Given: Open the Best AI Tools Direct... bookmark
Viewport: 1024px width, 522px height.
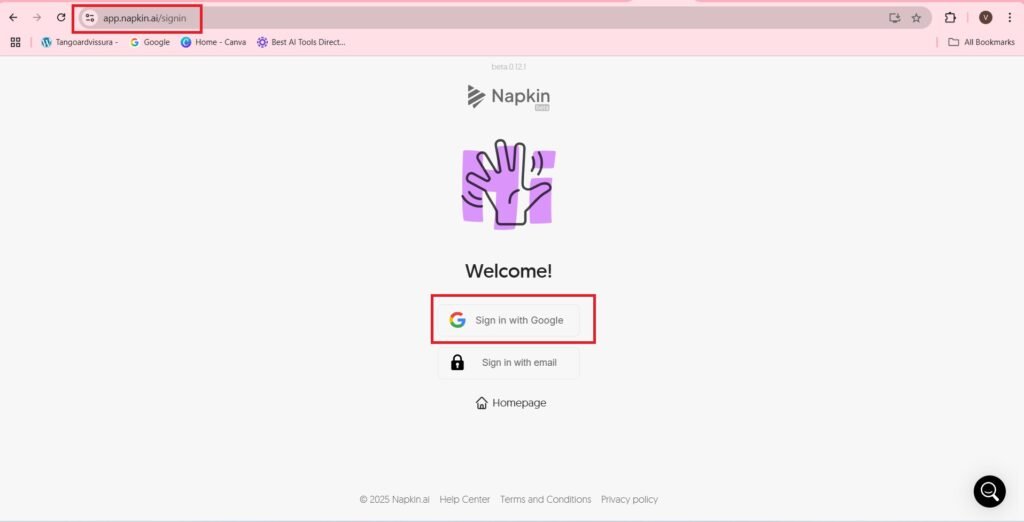Looking at the screenshot, I should click(x=301, y=42).
